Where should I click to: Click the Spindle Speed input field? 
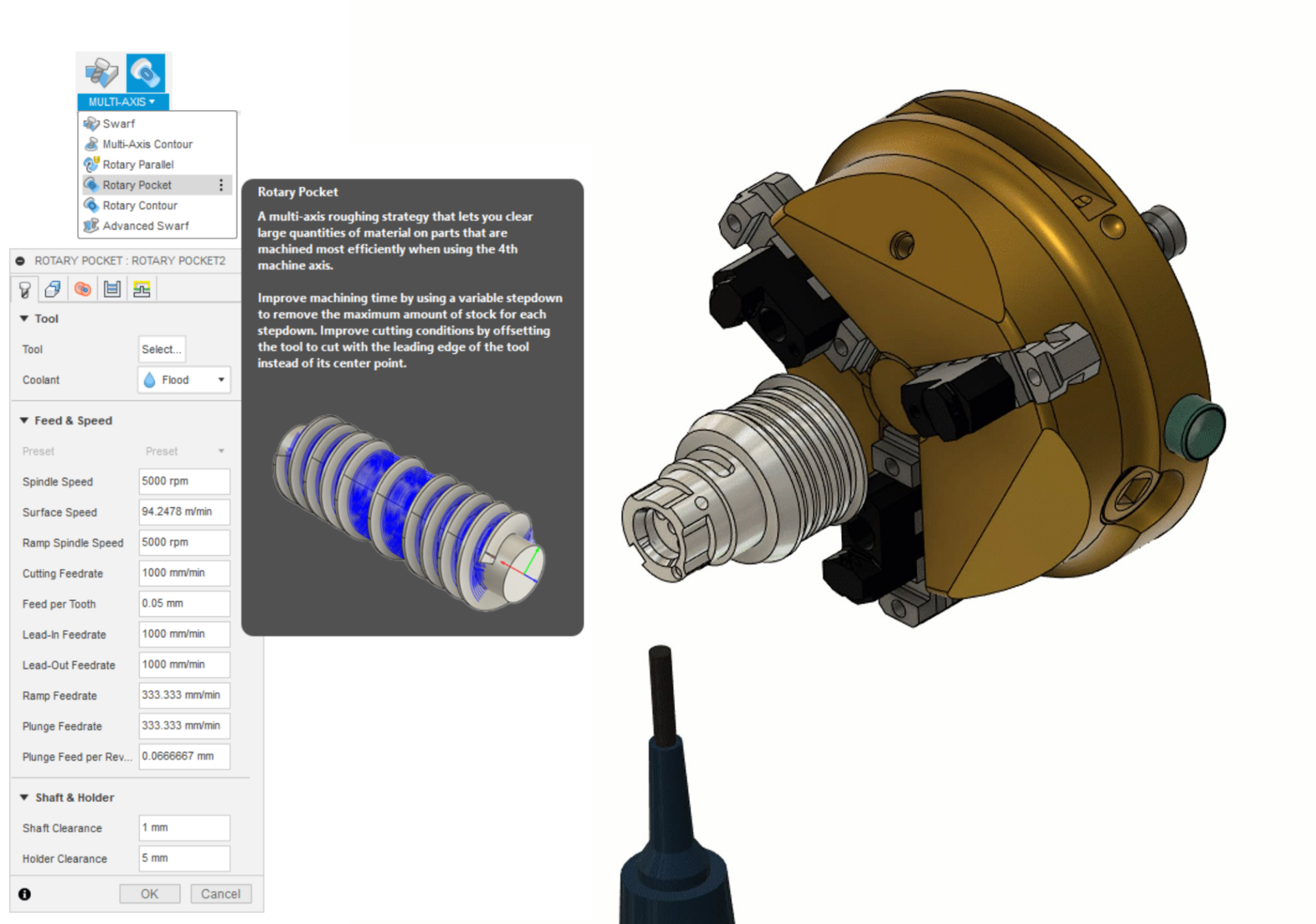184,481
